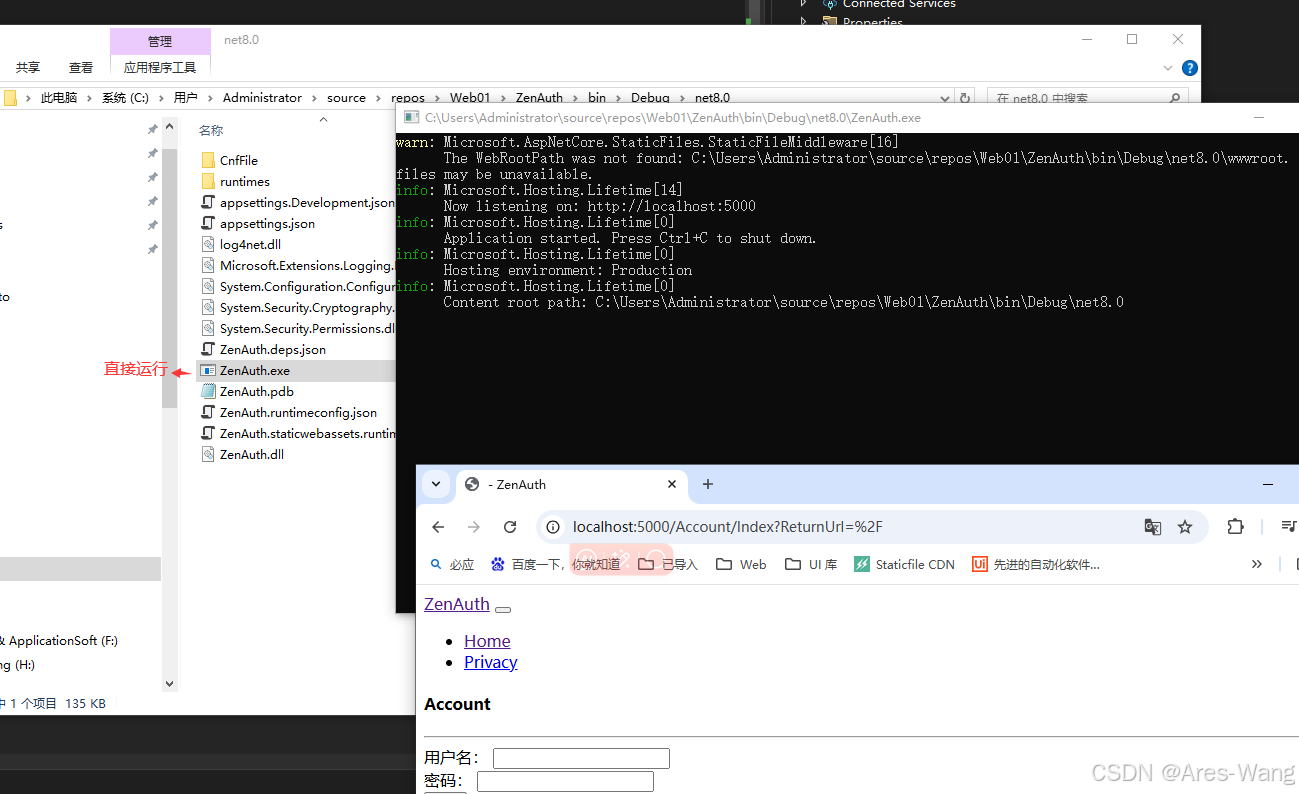Viewport: 1299px width, 794px height.
Task: Open the Chrome extensions puzzle icon
Action: (1235, 527)
